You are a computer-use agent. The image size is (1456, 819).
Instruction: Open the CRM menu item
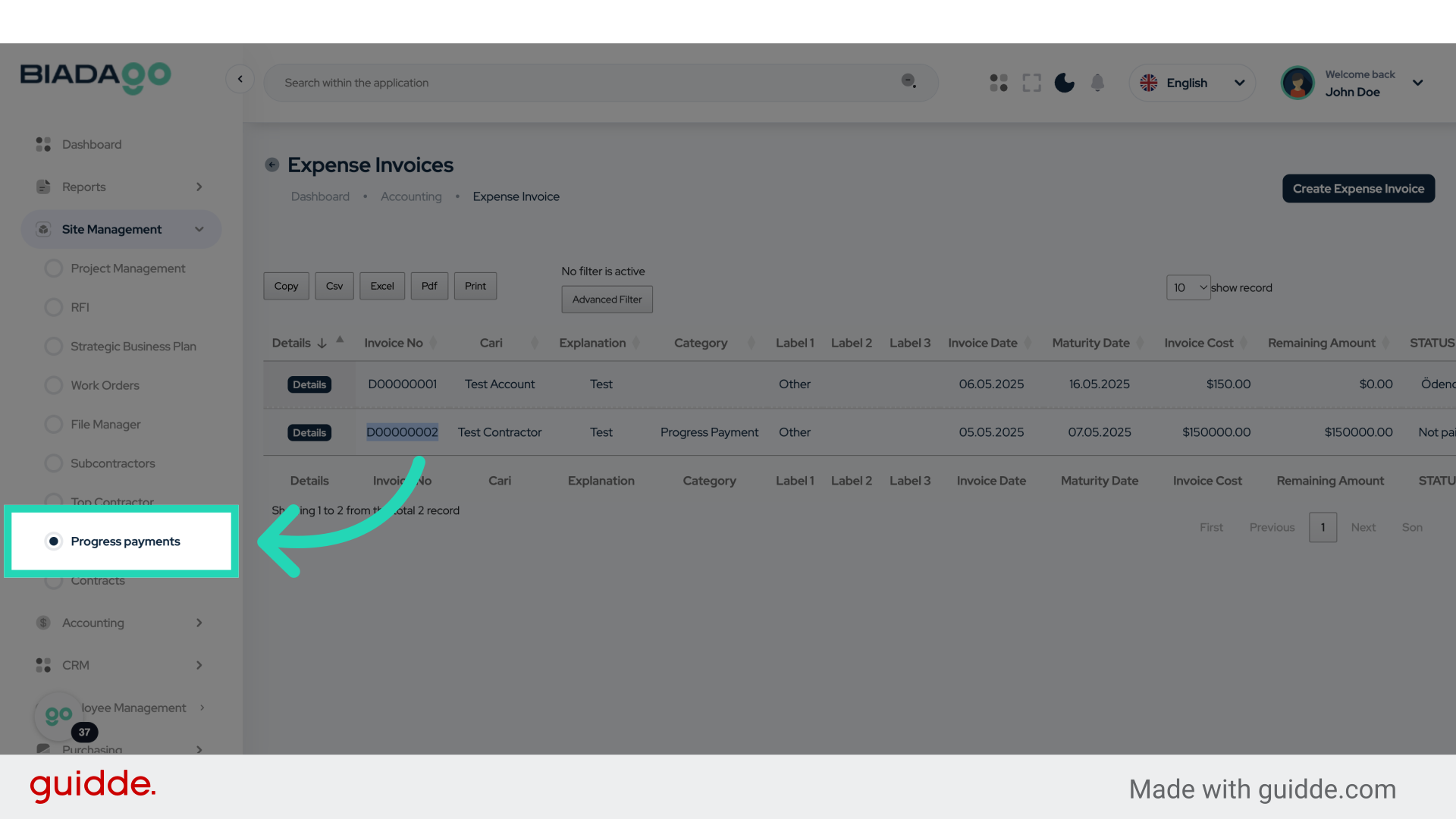(x=75, y=665)
